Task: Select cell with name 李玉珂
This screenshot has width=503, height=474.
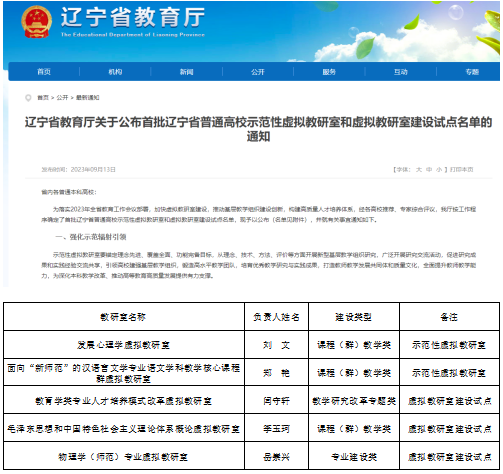Action: point(276,428)
